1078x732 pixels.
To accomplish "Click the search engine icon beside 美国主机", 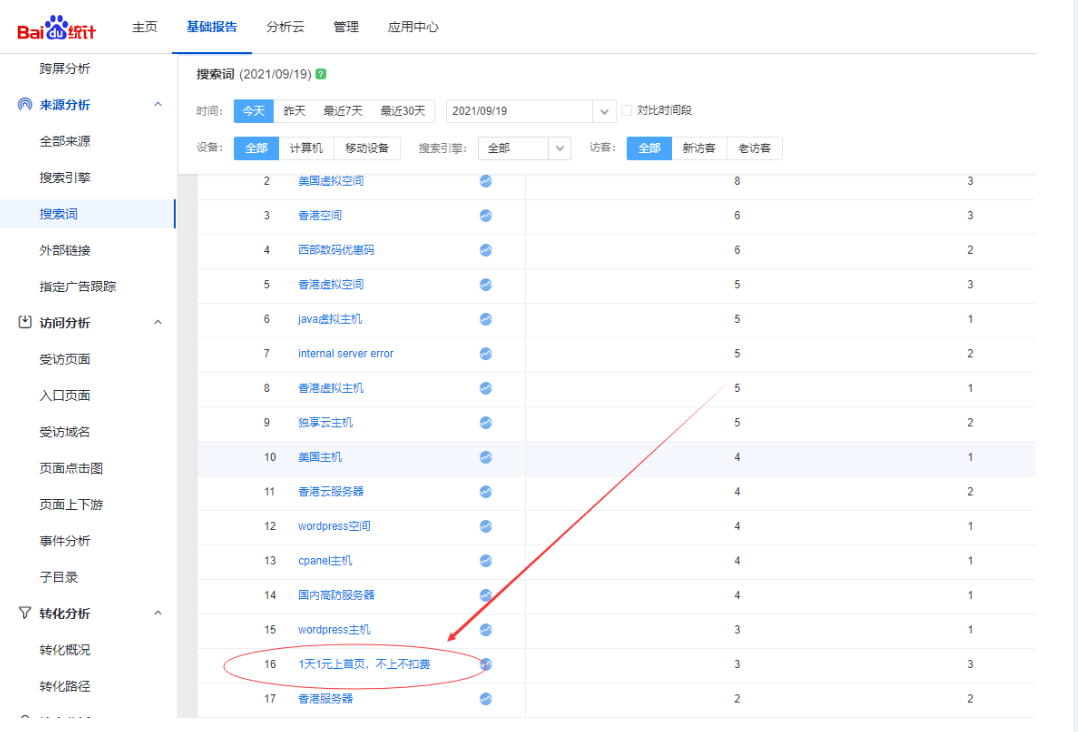I will click(x=486, y=457).
